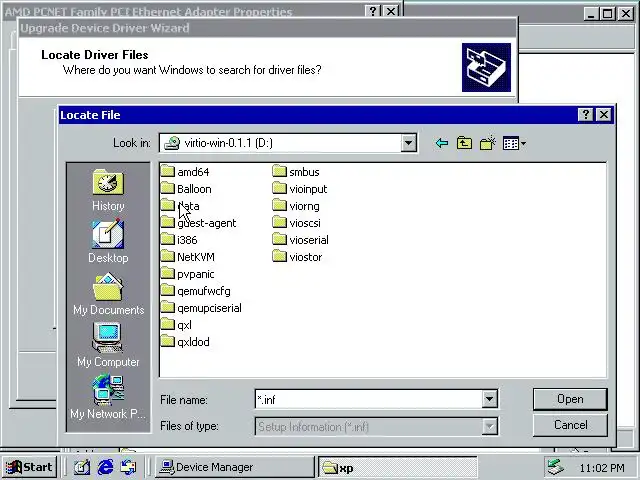The width and height of the screenshot is (640, 480).
Task: Select the viorng folder
Action: (296, 206)
